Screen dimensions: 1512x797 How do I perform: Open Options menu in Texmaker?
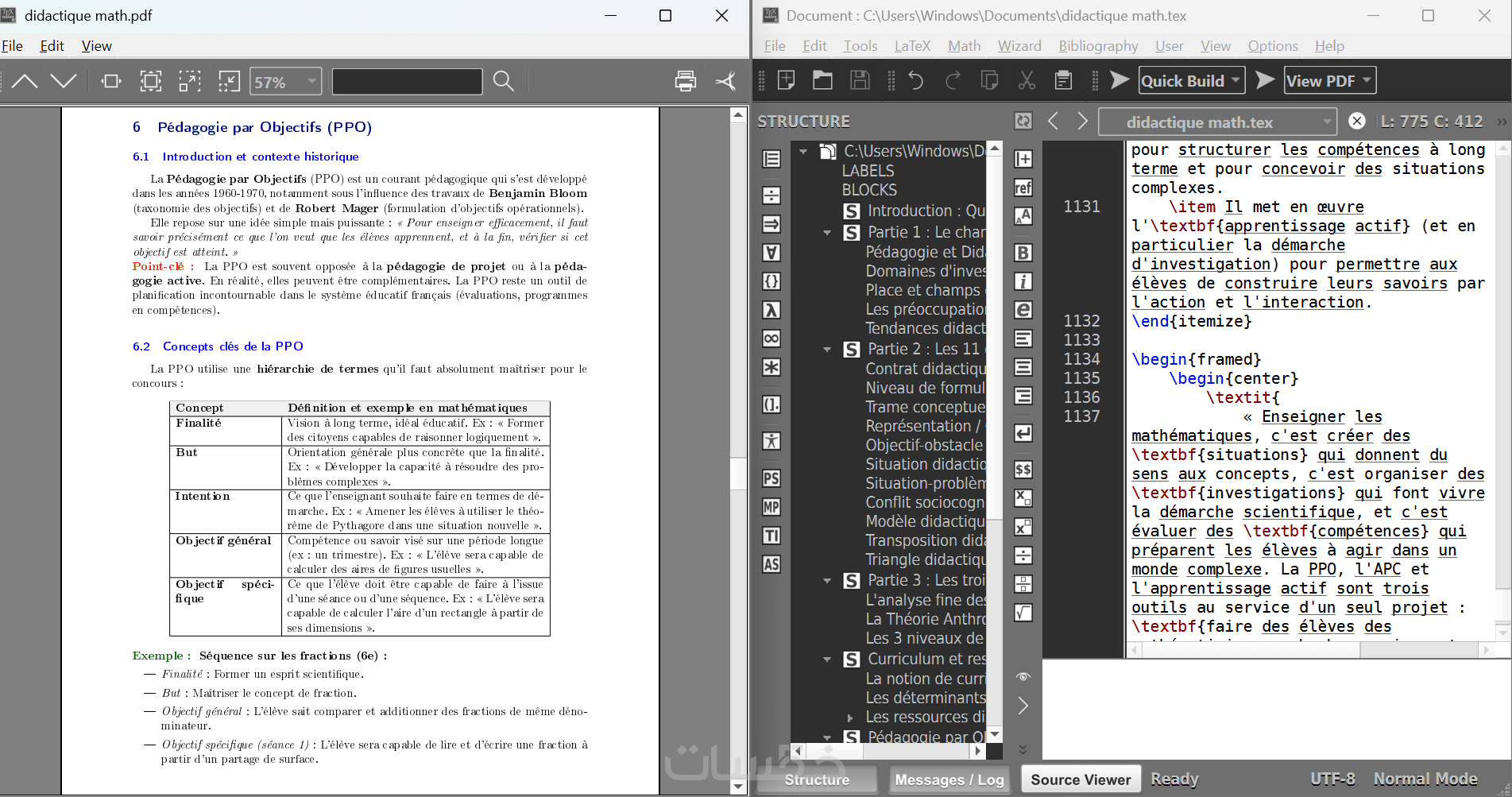click(x=1273, y=46)
